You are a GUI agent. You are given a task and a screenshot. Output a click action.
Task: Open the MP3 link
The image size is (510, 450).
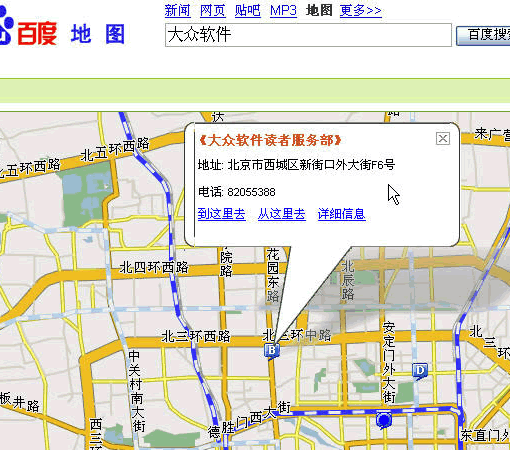point(283,10)
